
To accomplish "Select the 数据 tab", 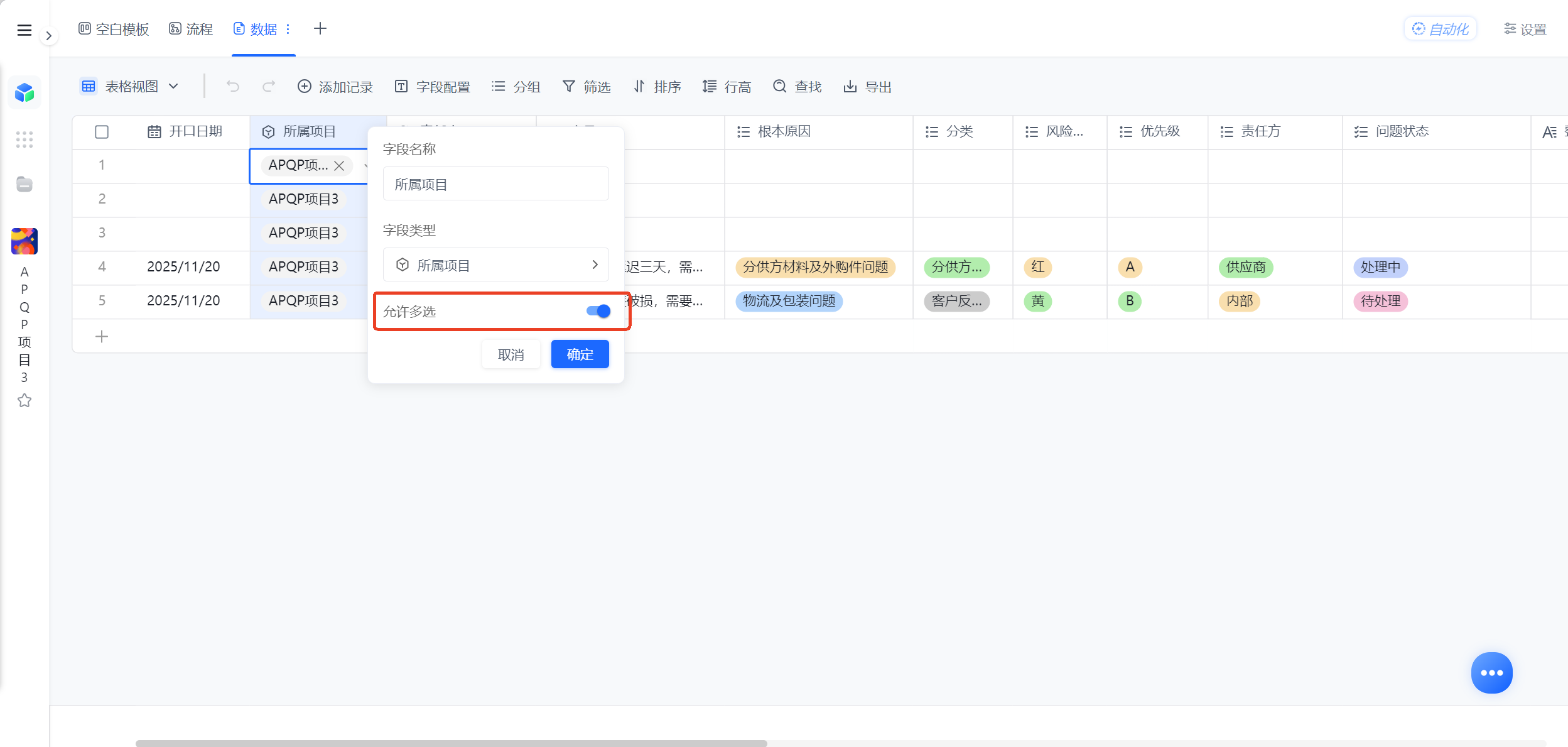I will pos(256,29).
